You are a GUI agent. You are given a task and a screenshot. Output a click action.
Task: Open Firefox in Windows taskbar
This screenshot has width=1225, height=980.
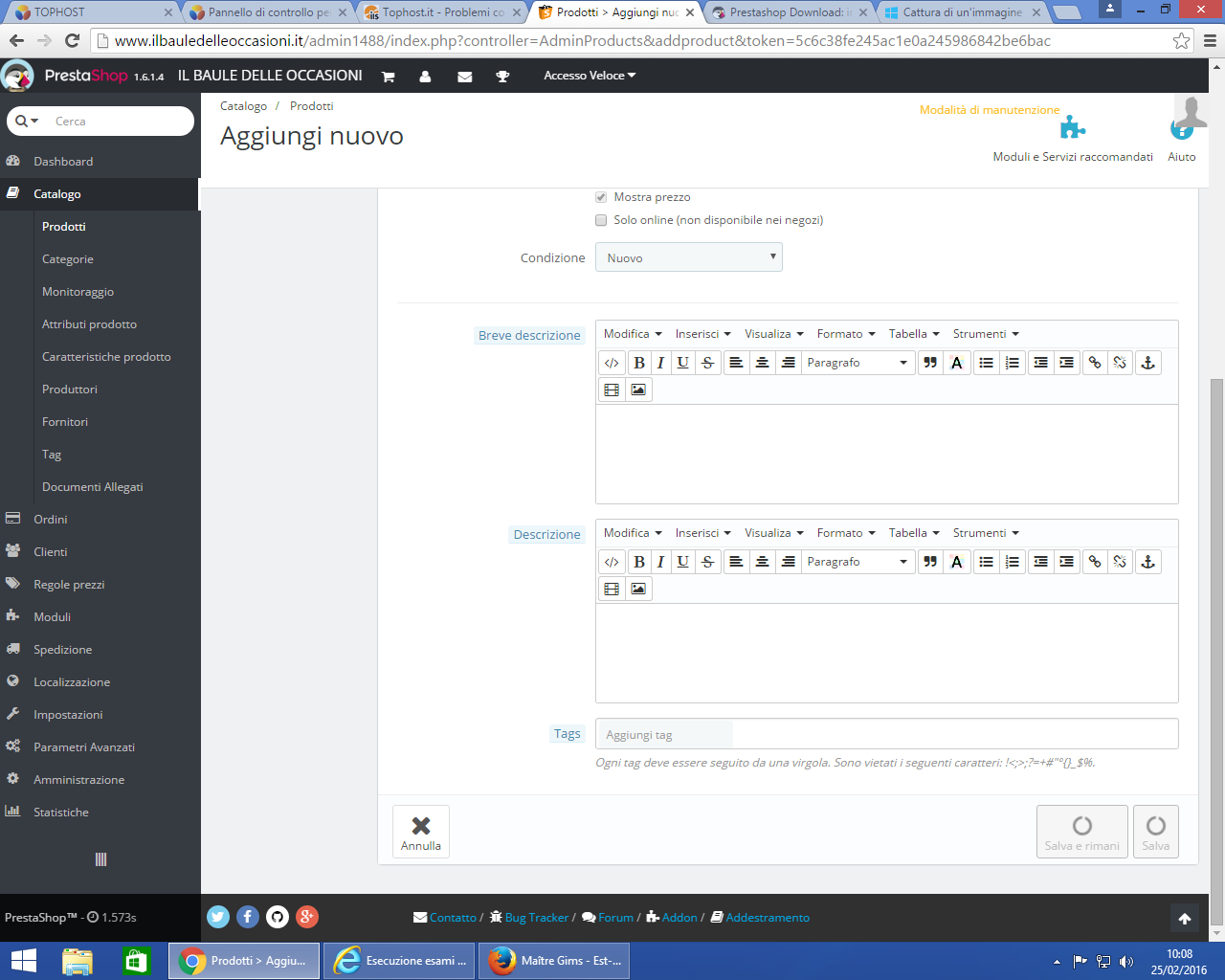point(555,961)
